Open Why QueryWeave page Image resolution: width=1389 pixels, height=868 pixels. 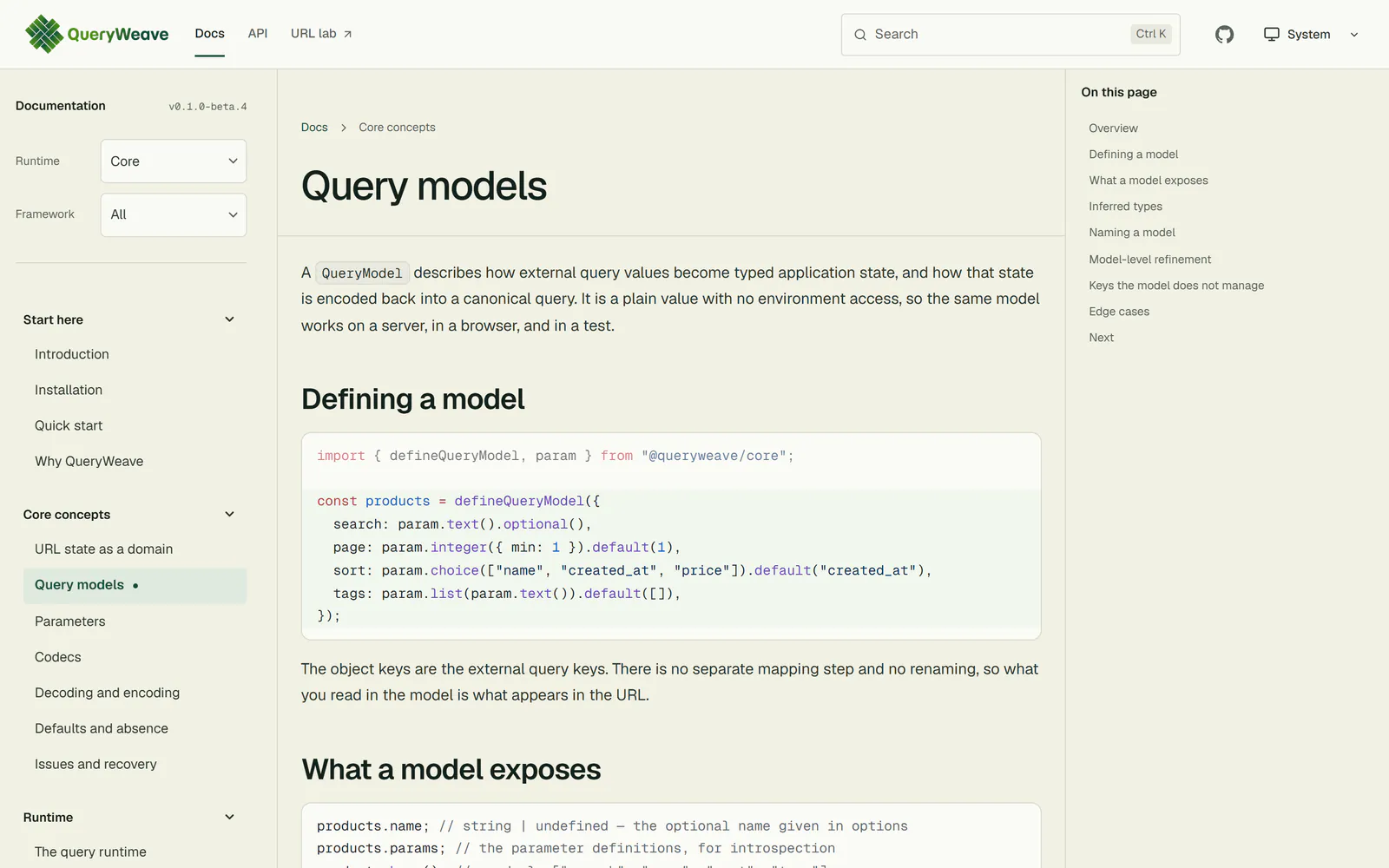click(x=89, y=461)
